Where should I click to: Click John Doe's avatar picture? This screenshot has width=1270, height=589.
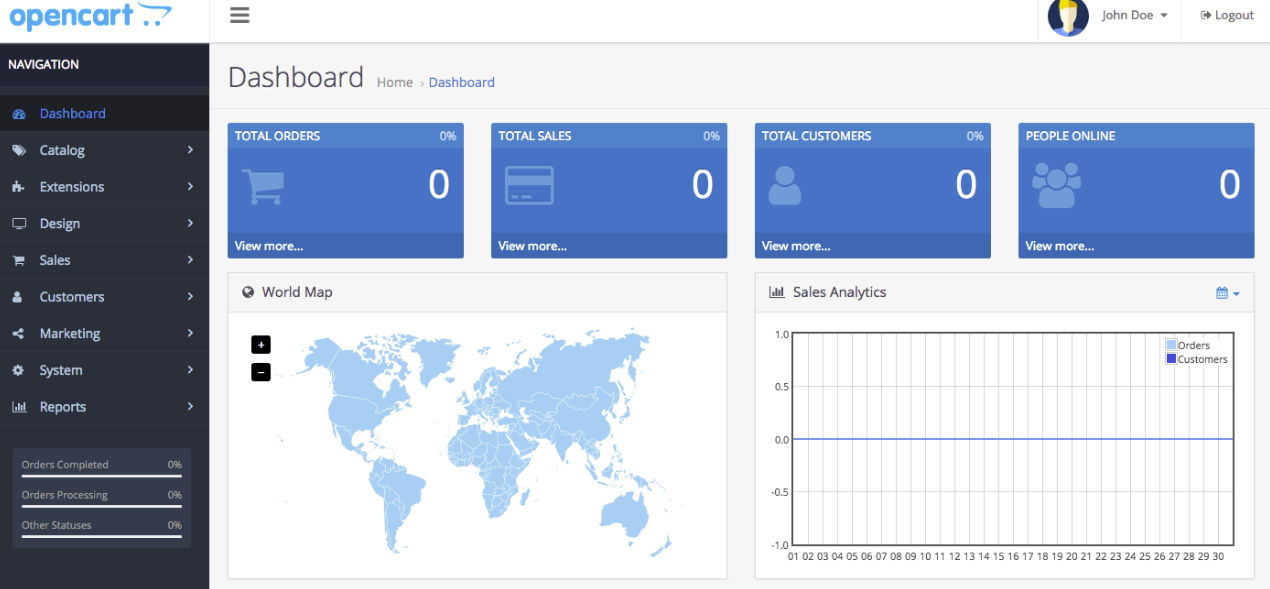pos(1068,17)
